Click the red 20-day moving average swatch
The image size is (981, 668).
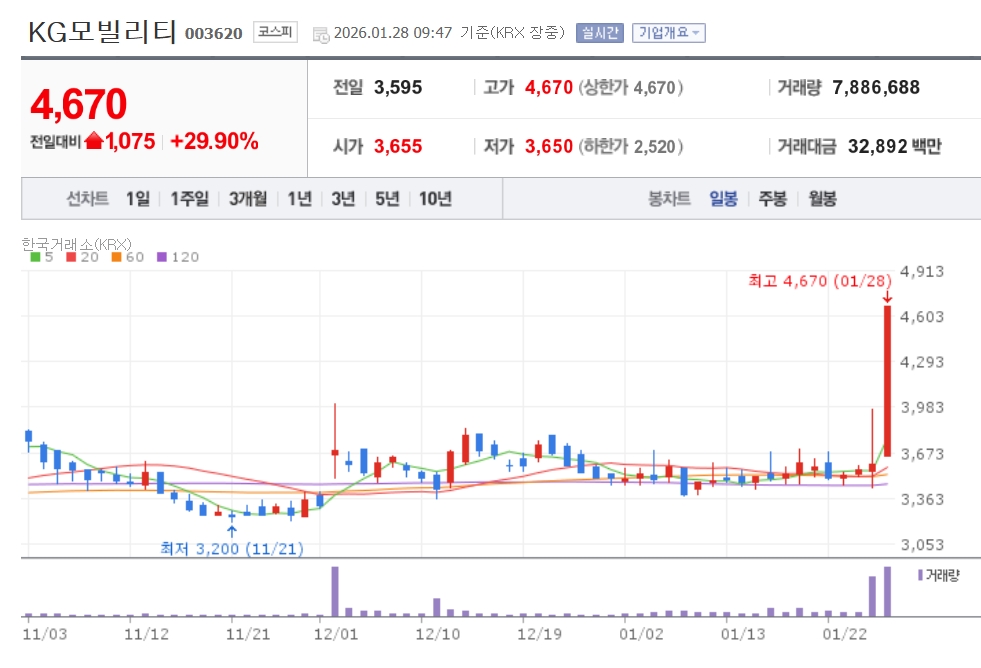pos(71,257)
